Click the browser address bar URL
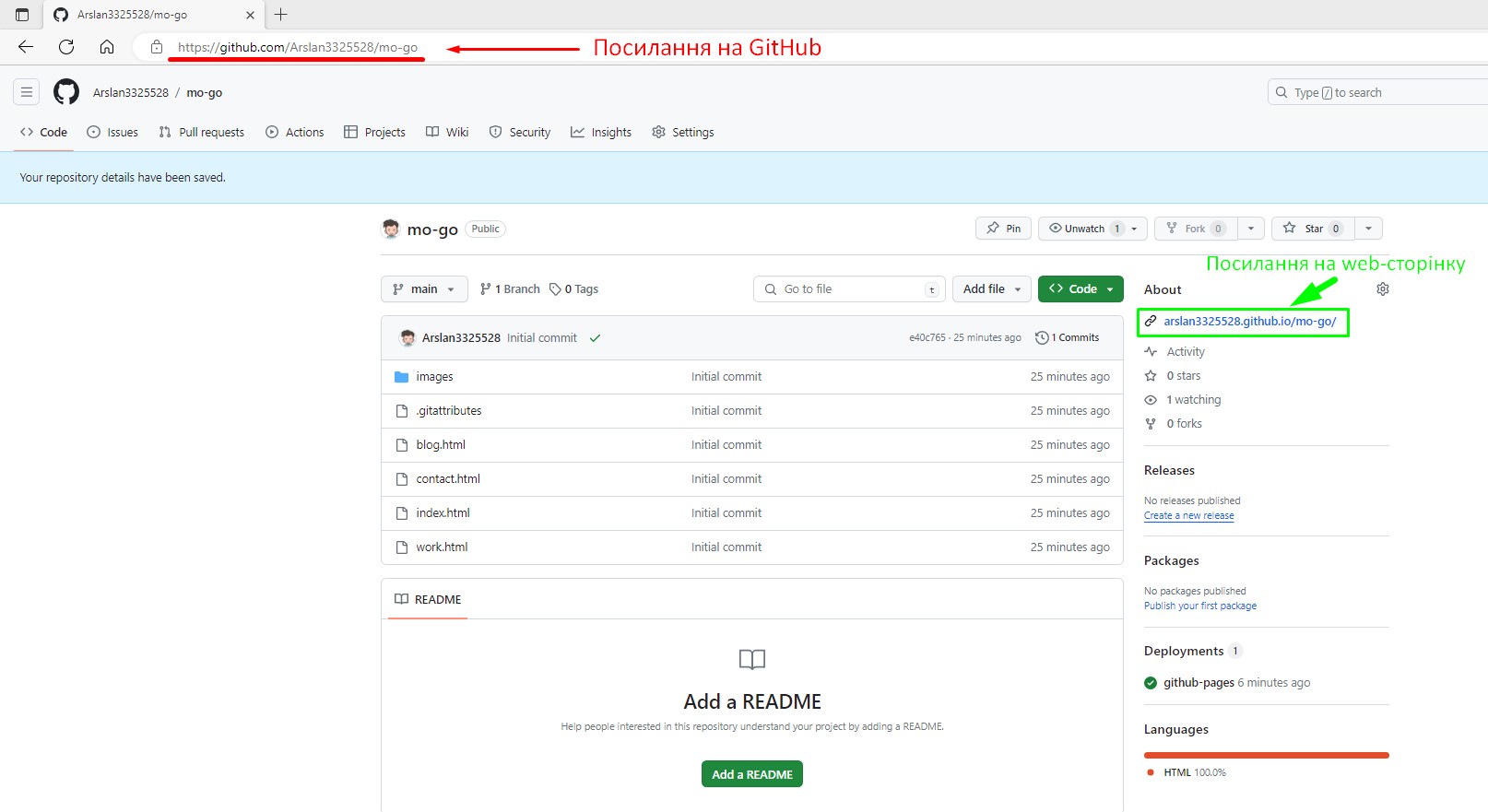The height and width of the screenshot is (812, 1488). coord(298,47)
